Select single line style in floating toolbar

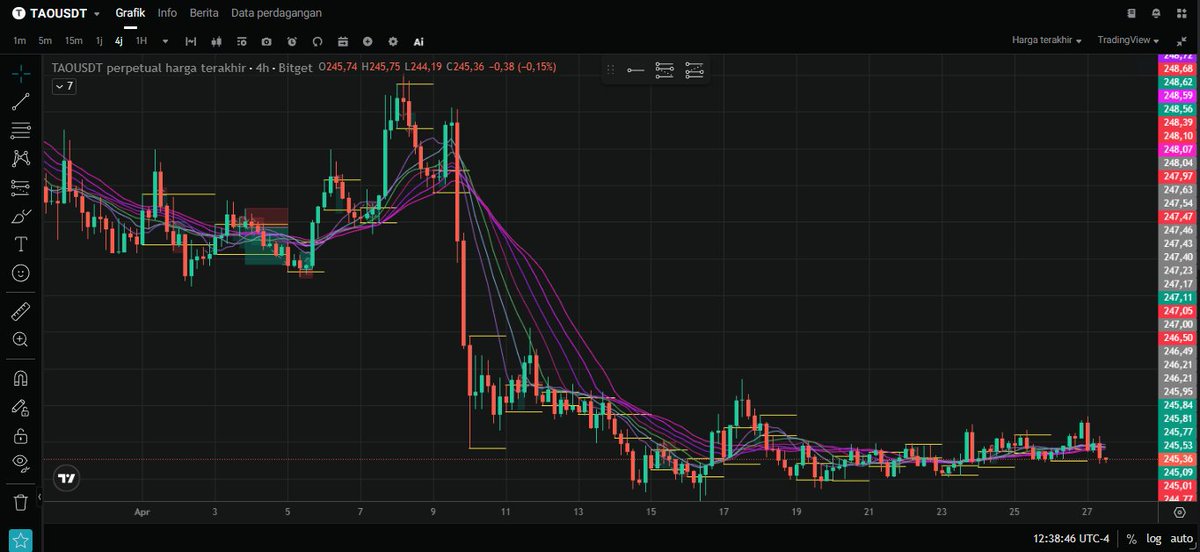[636, 70]
